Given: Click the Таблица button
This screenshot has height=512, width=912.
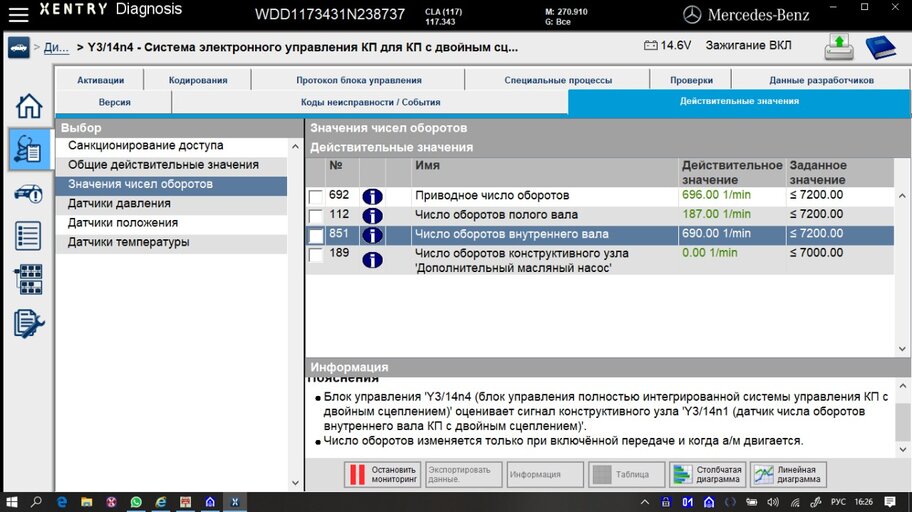Looking at the screenshot, I should click(x=626, y=475).
